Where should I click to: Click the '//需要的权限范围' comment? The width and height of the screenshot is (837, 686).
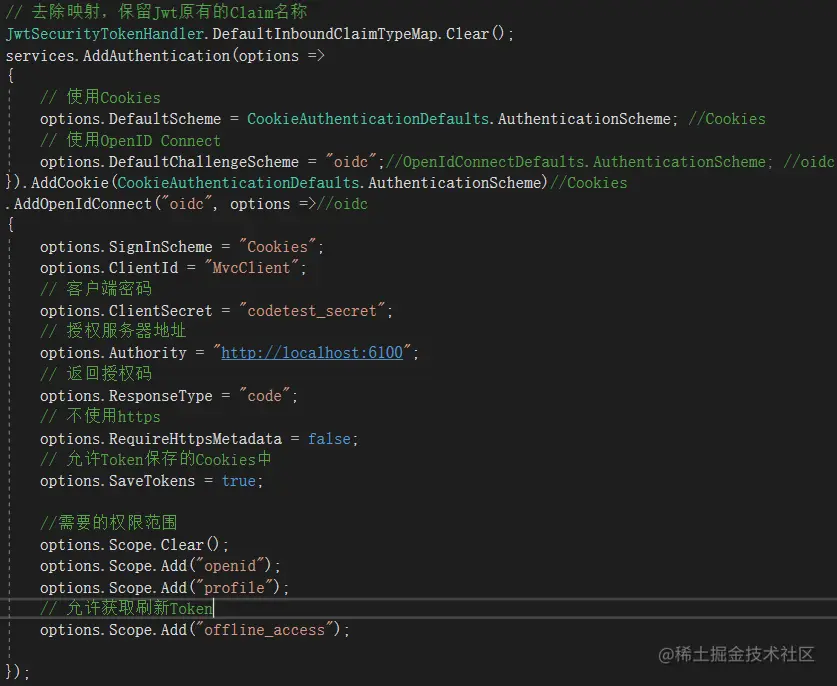[108, 523]
